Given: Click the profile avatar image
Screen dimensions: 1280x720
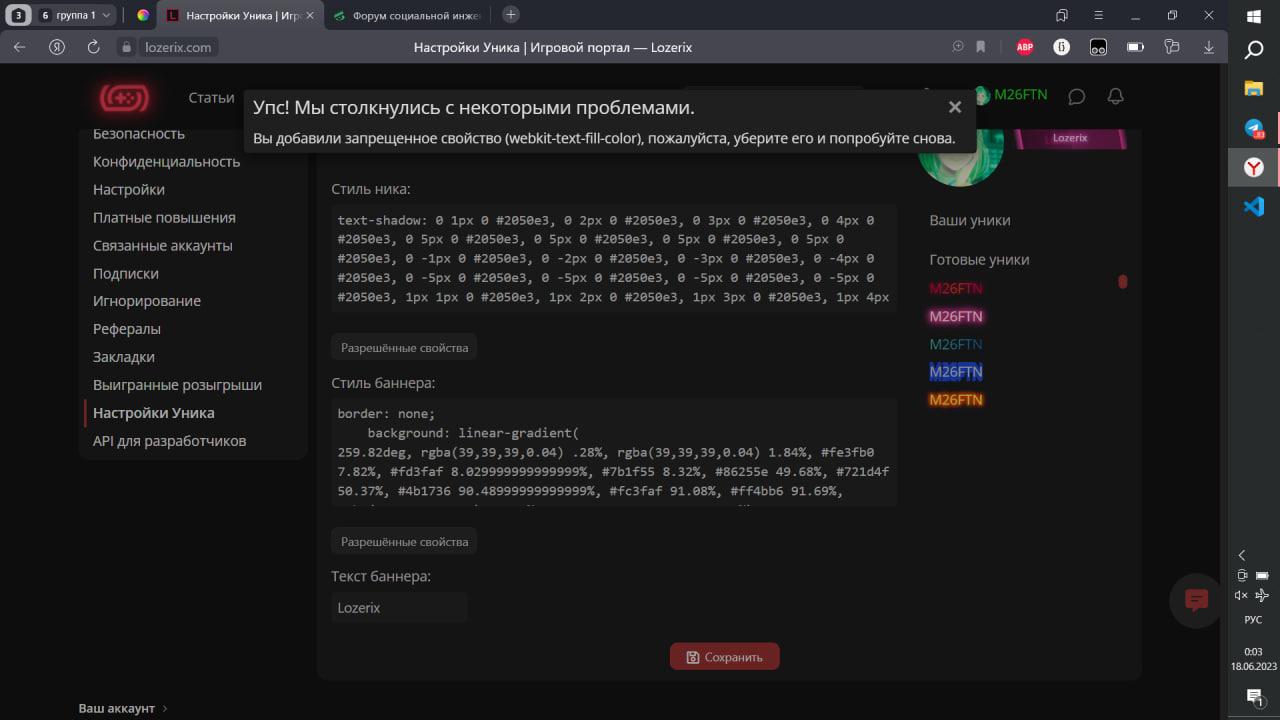Looking at the screenshot, I should (960, 158).
